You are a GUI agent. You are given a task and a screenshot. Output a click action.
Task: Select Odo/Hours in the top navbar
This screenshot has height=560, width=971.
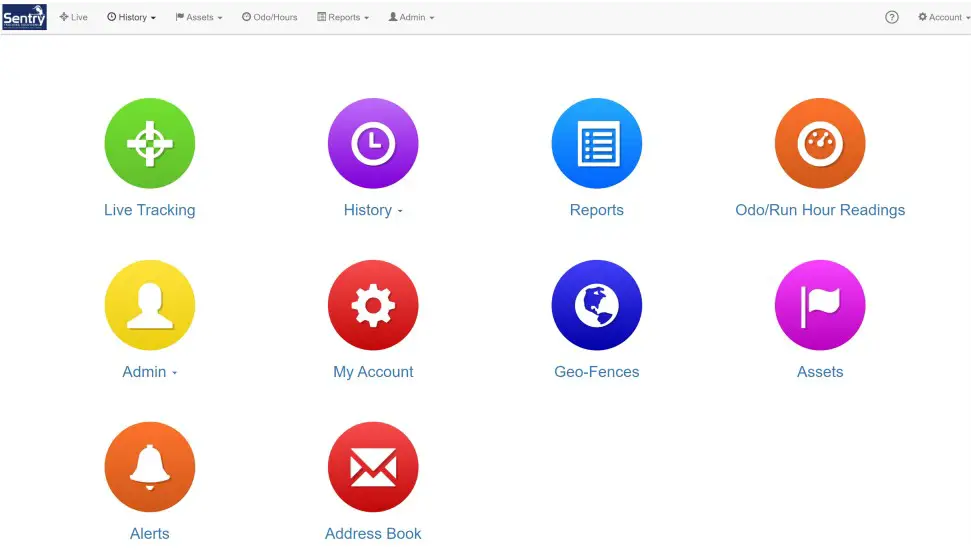point(269,17)
